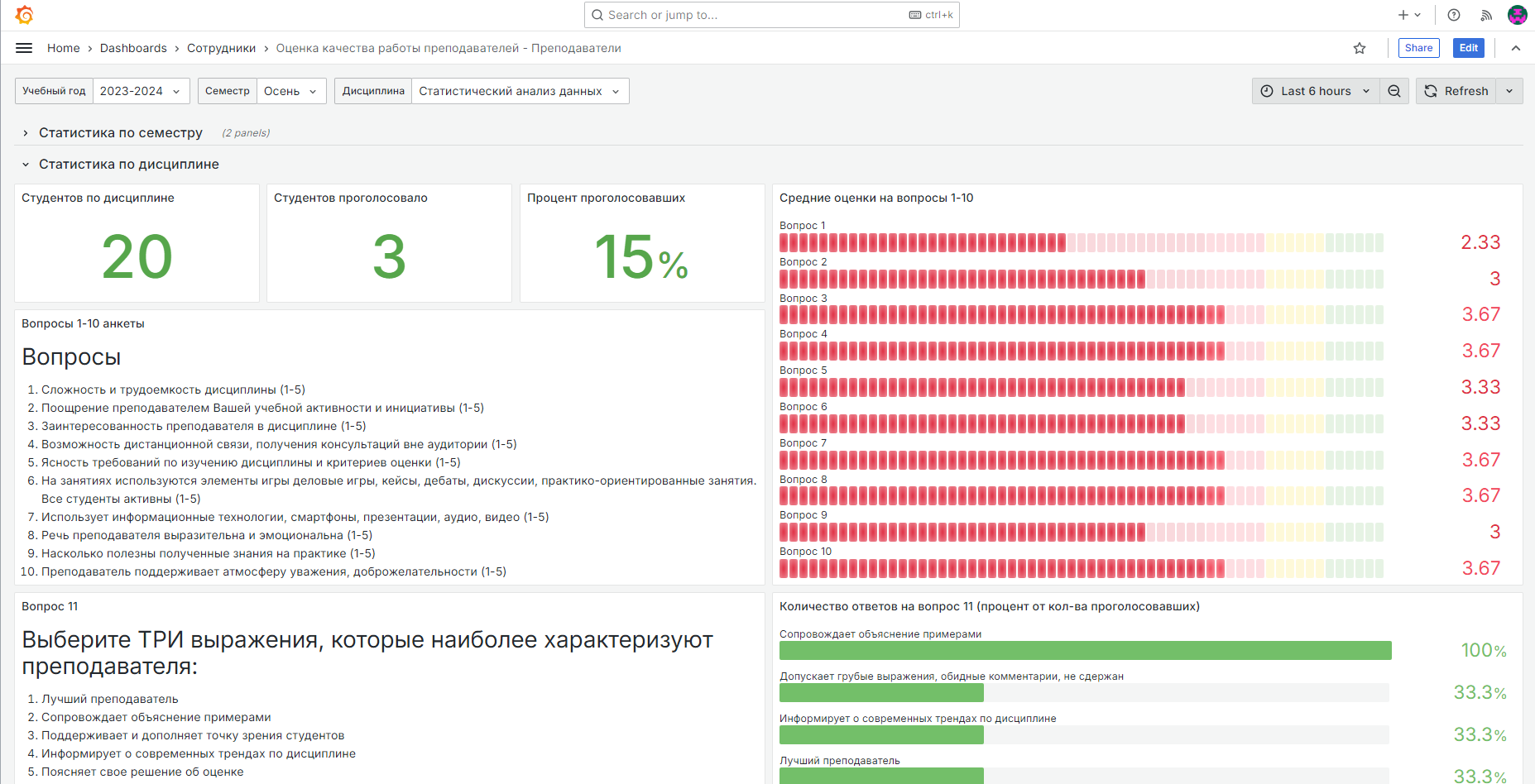
Task: Click the blue Edit button
Action: tap(1468, 48)
